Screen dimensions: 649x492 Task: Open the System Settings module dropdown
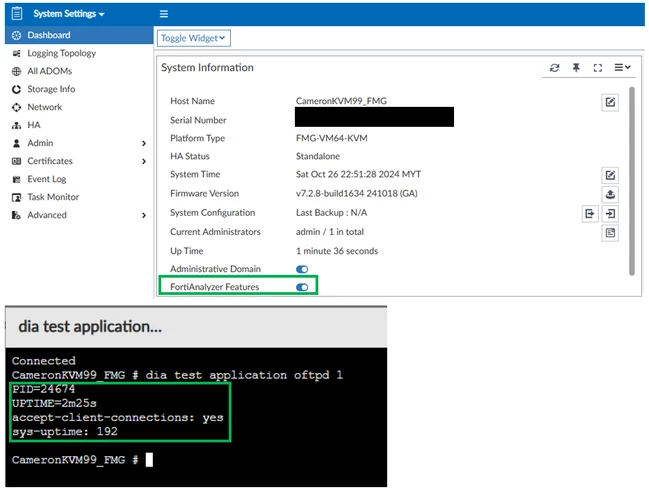coord(69,14)
